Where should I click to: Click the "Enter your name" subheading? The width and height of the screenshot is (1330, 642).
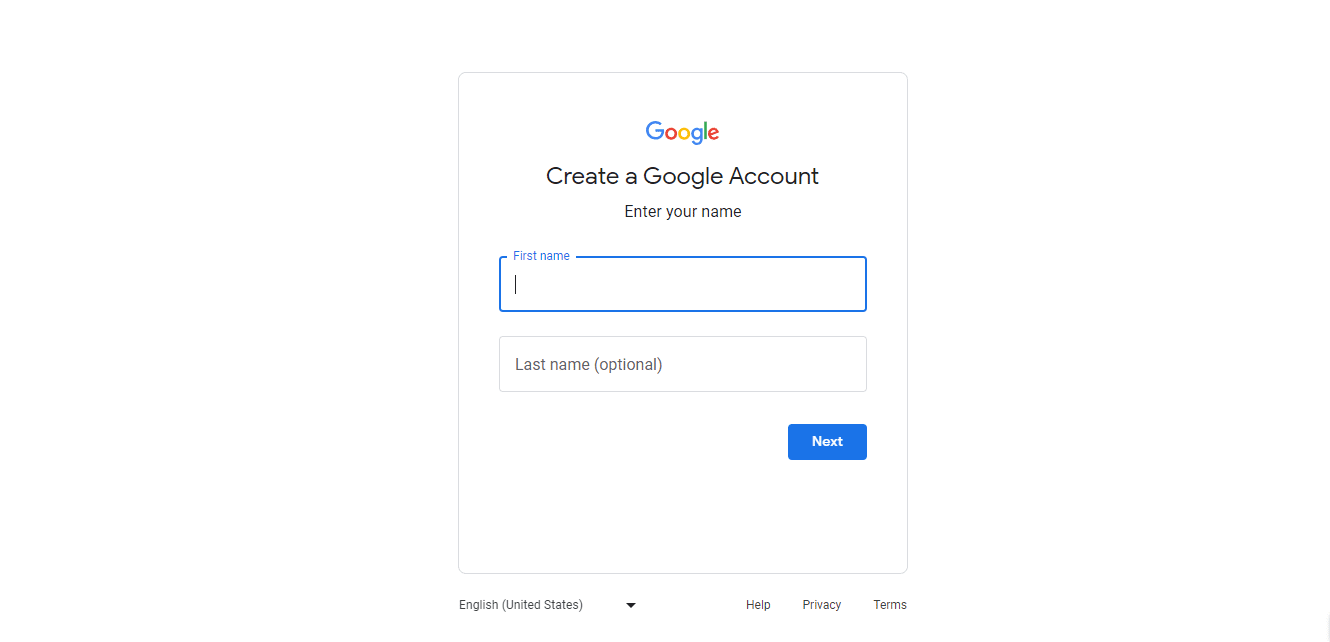point(682,212)
